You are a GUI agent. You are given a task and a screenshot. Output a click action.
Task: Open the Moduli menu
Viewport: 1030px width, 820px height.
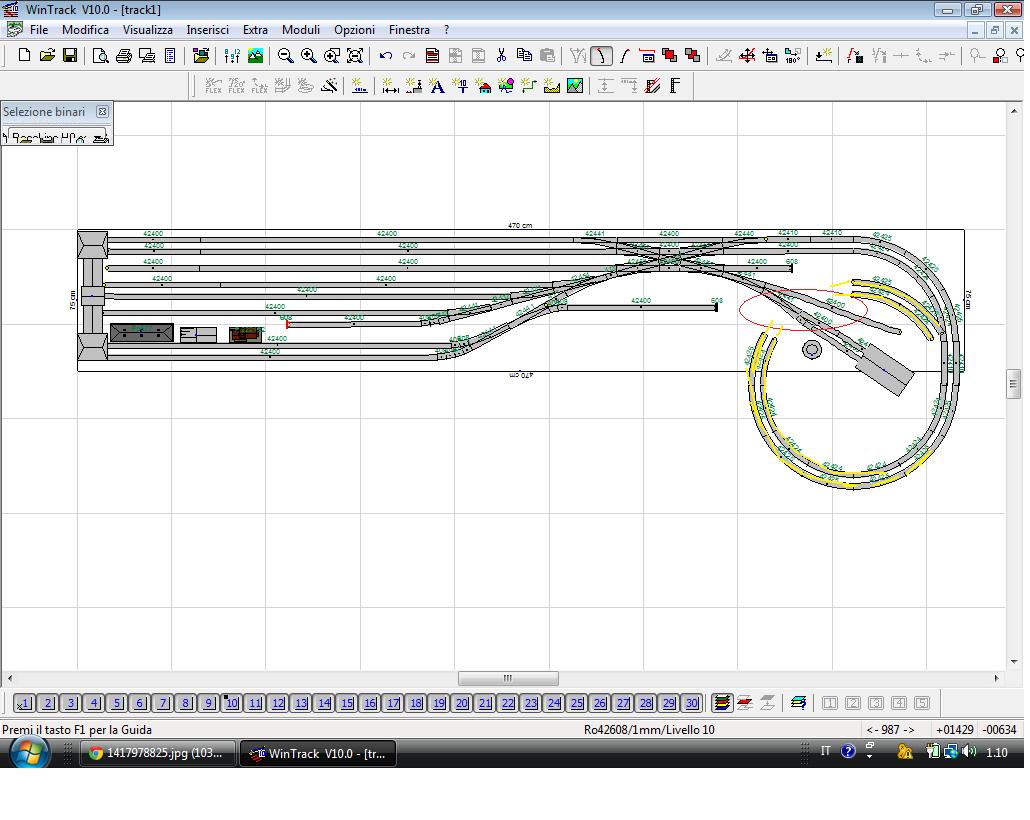301,30
